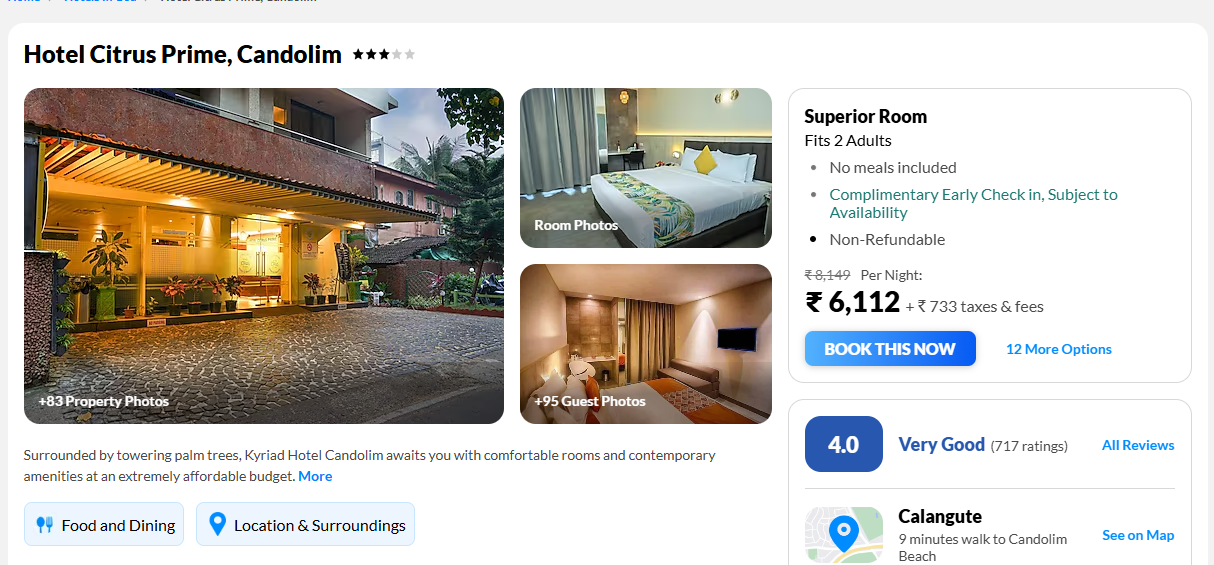Open the 12 More Options link
This screenshot has height=565, width=1214.
point(1059,349)
